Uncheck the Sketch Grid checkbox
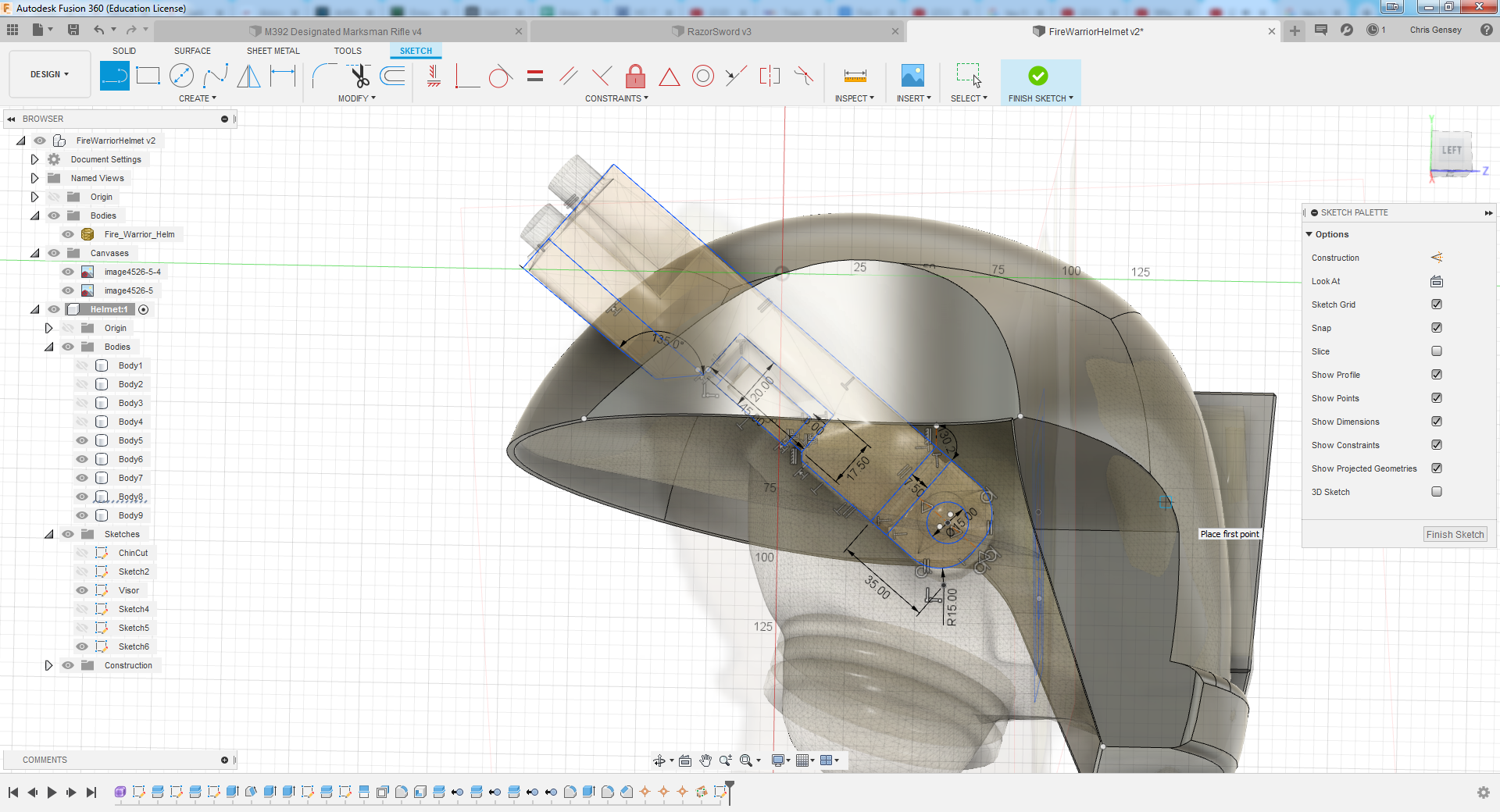The width and height of the screenshot is (1500, 812). (x=1436, y=304)
